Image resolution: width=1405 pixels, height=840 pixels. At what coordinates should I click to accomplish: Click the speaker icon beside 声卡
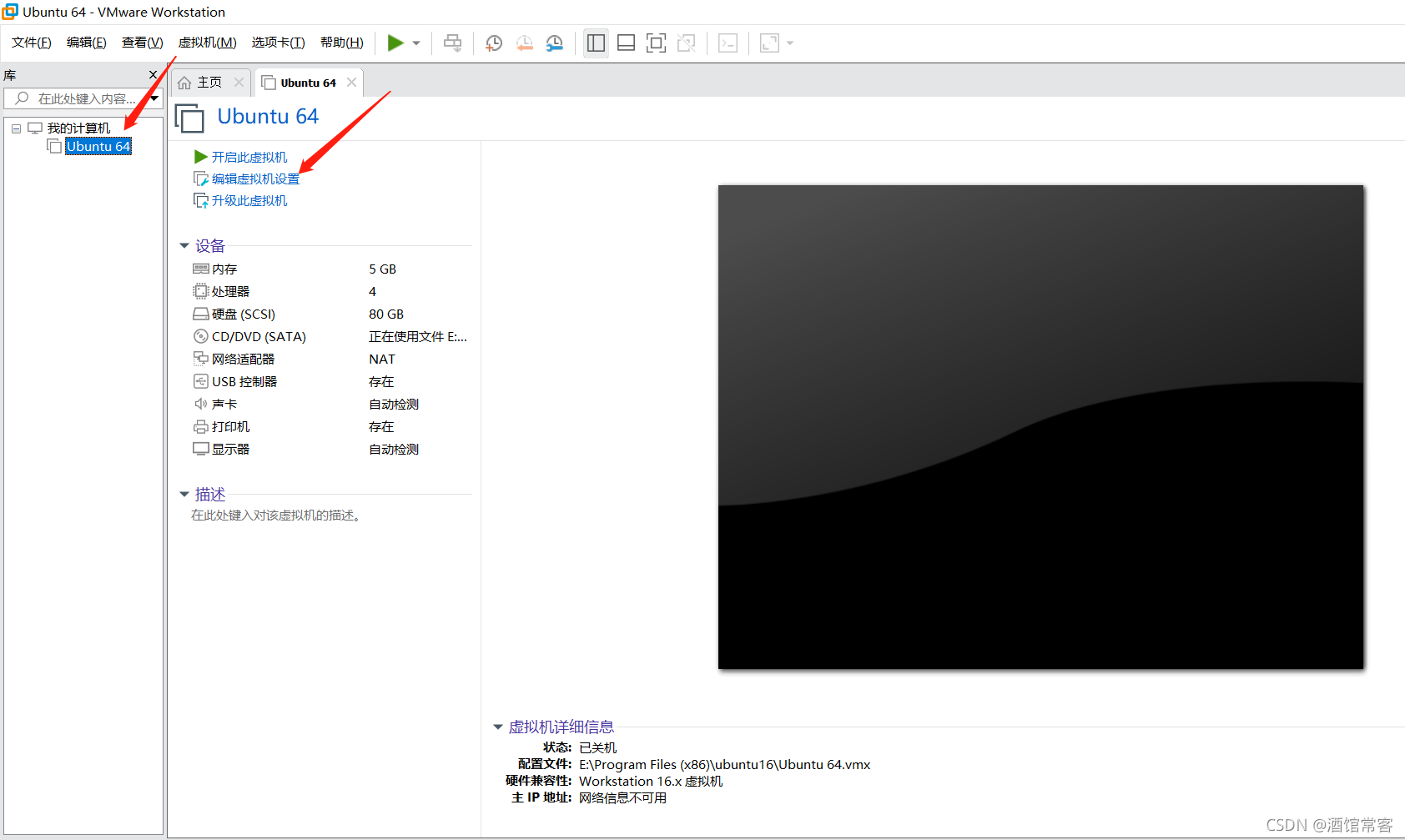(x=201, y=404)
